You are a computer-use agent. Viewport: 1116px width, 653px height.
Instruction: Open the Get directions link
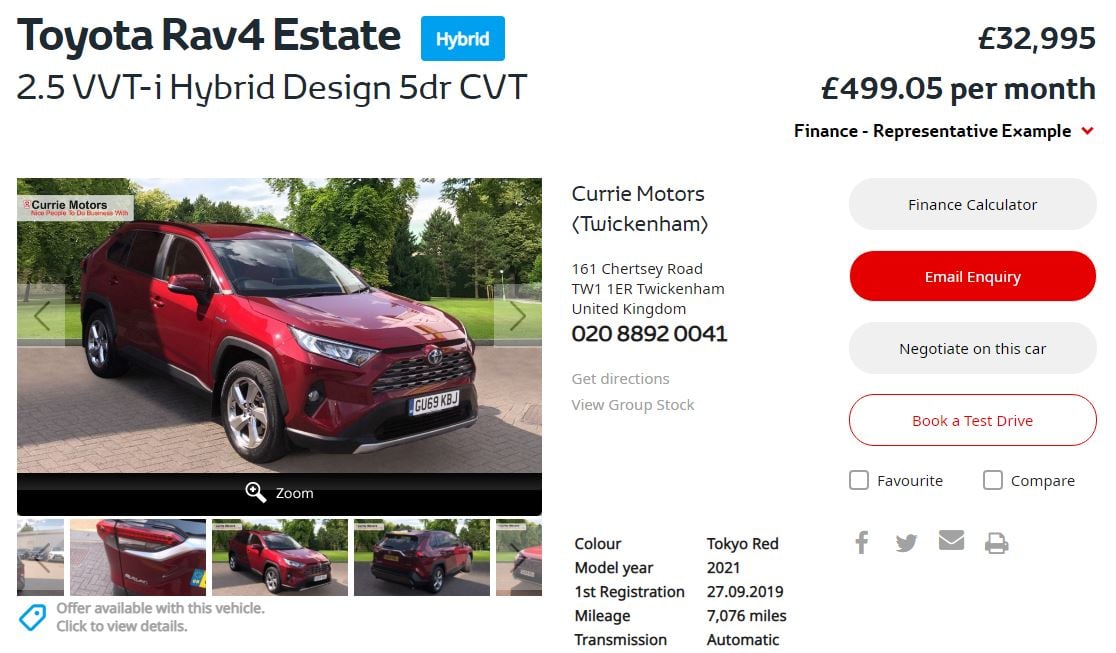click(620, 379)
